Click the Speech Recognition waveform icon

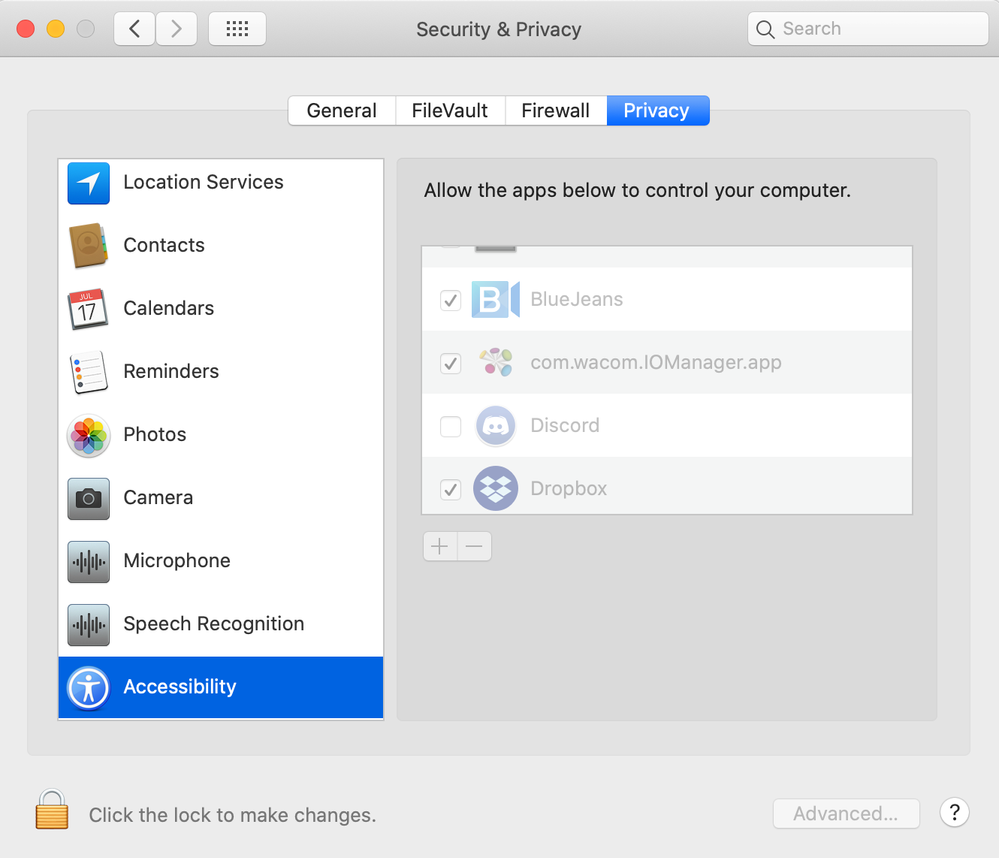[x=89, y=625]
